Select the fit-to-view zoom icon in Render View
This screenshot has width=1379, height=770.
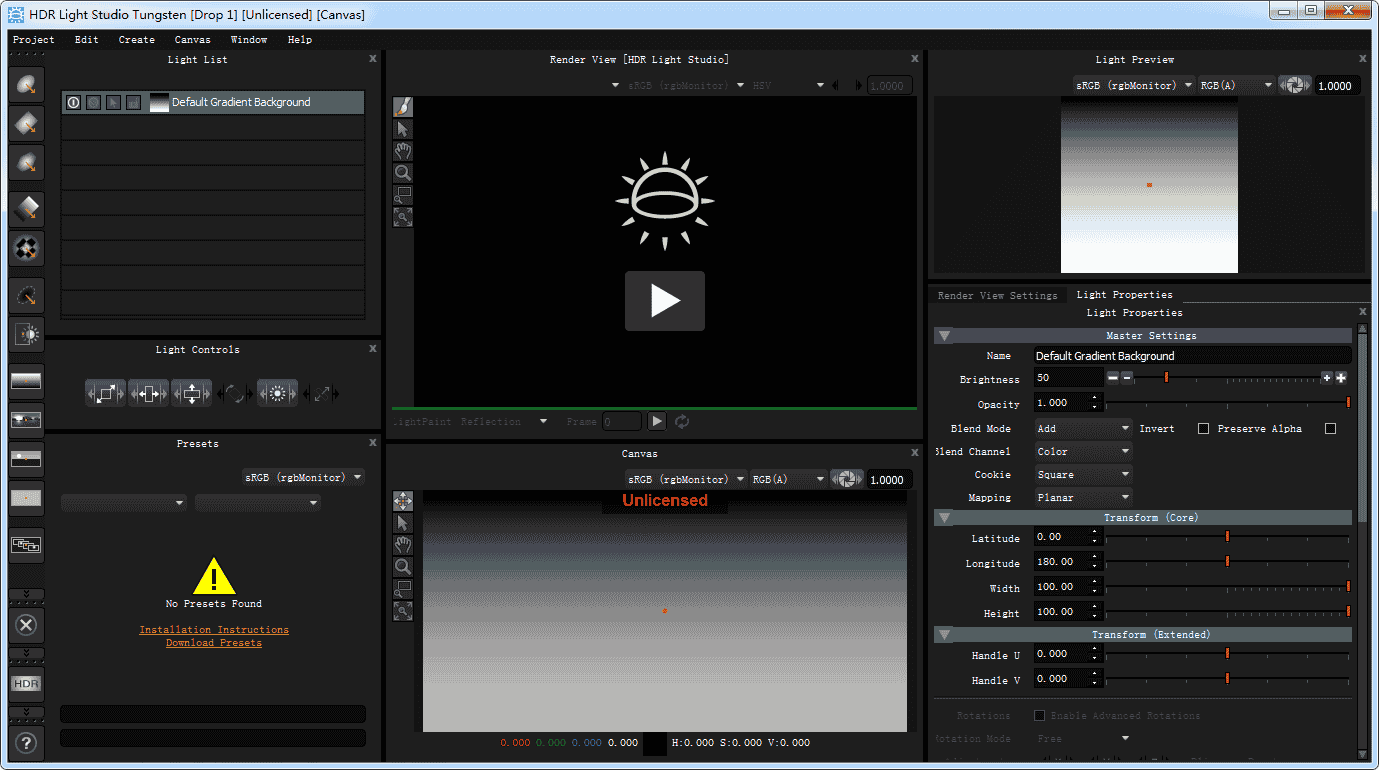click(x=403, y=216)
